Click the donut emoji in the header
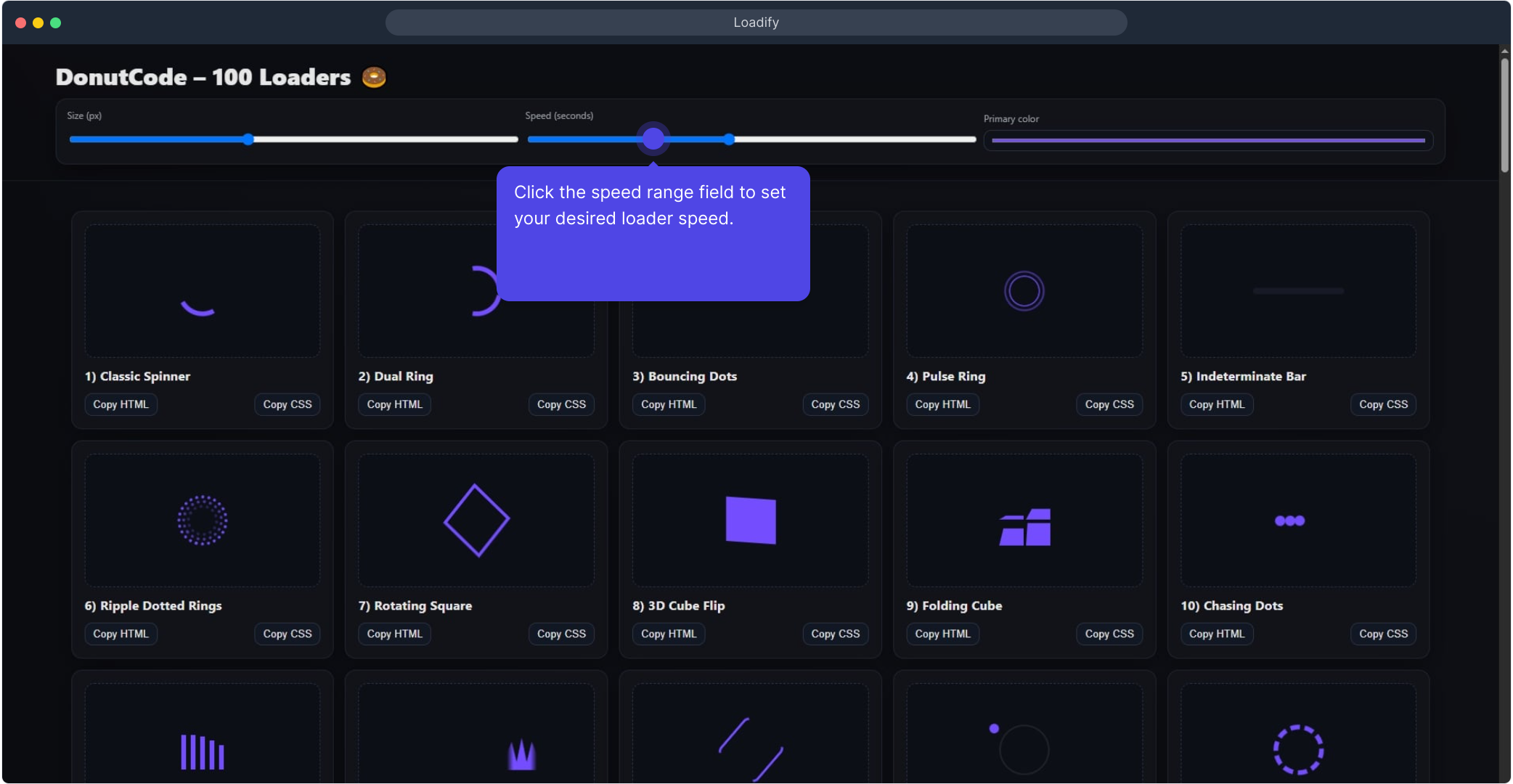This screenshot has width=1513, height=784. [x=374, y=77]
